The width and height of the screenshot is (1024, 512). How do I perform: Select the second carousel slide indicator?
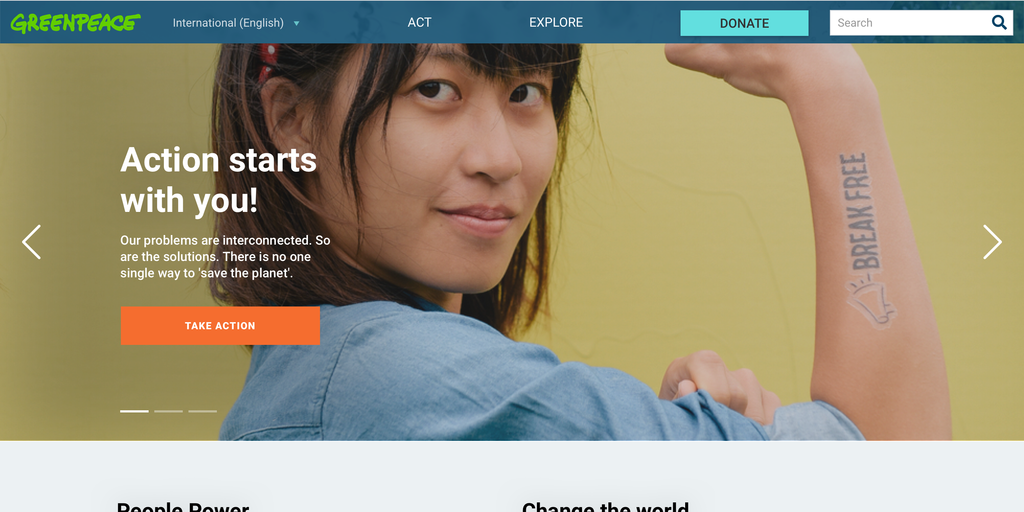[x=168, y=411]
